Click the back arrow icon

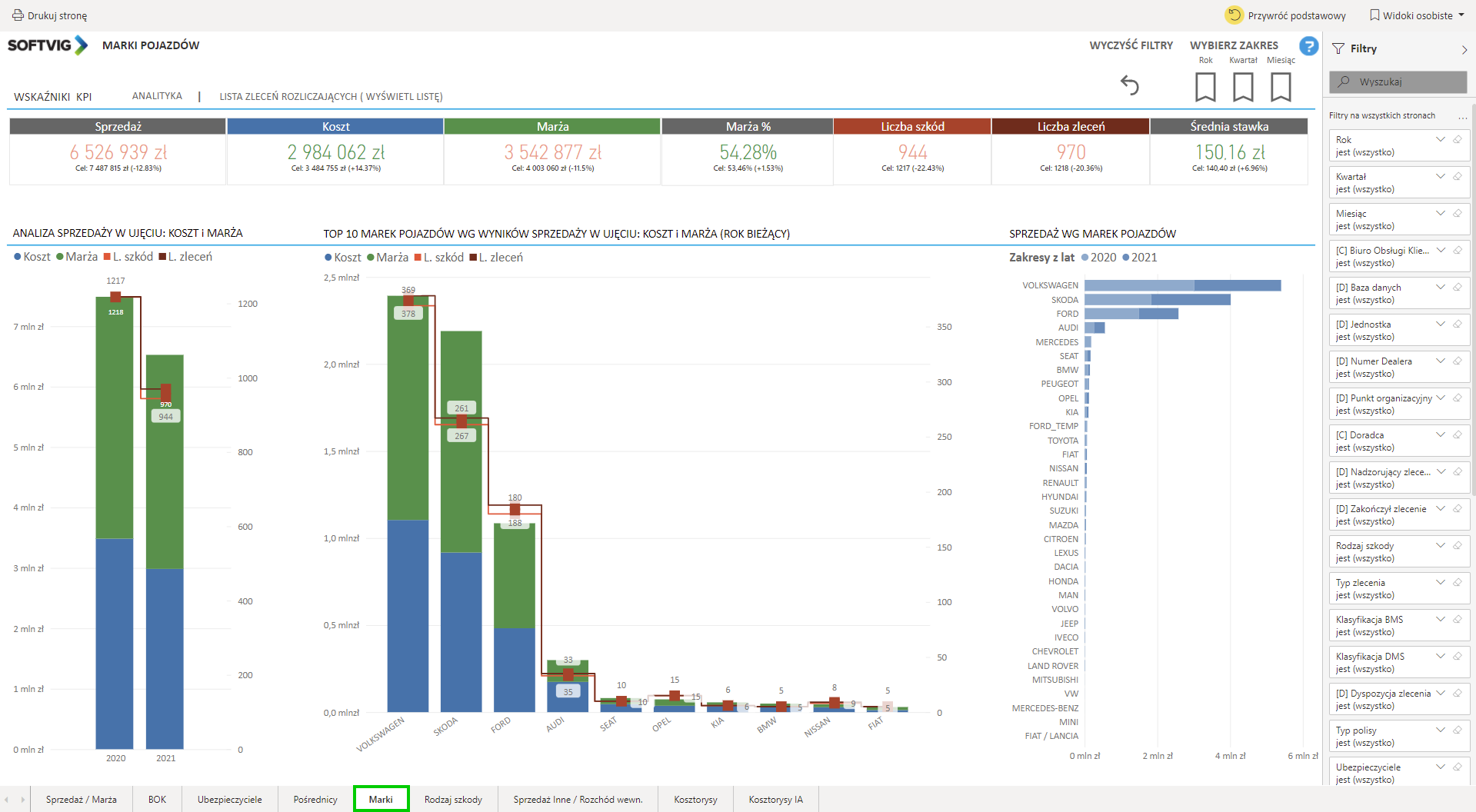tap(1129, 85)
